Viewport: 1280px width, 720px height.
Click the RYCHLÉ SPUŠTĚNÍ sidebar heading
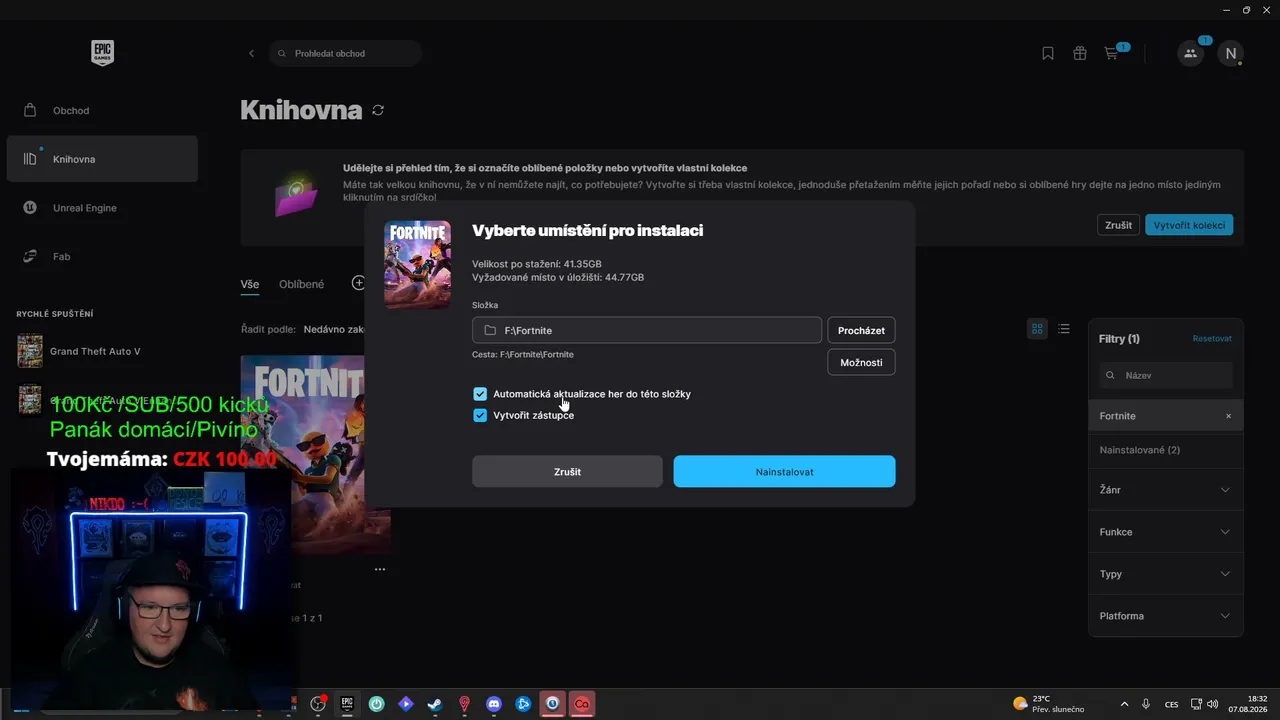(x=55, y=314)
